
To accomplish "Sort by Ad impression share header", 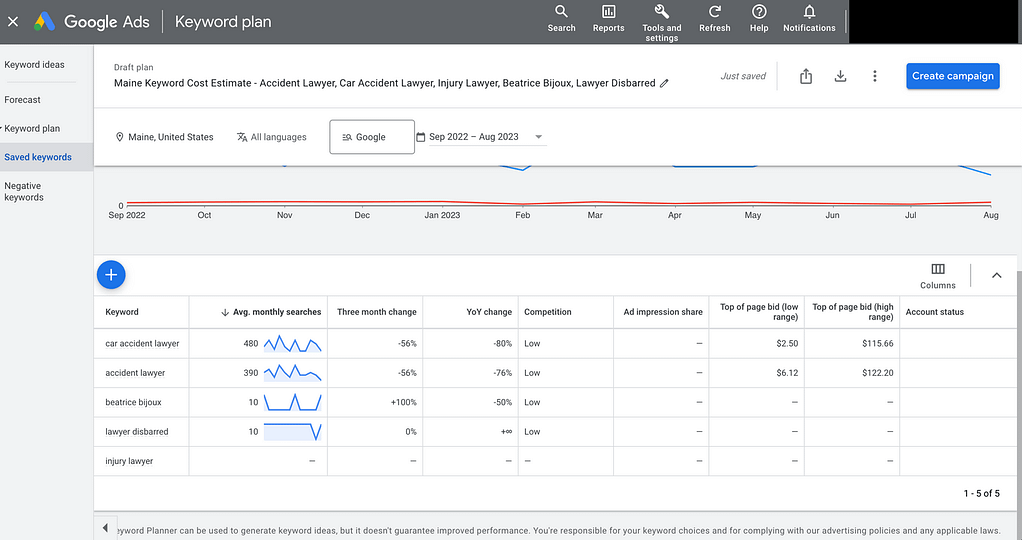I will (663, 312).
